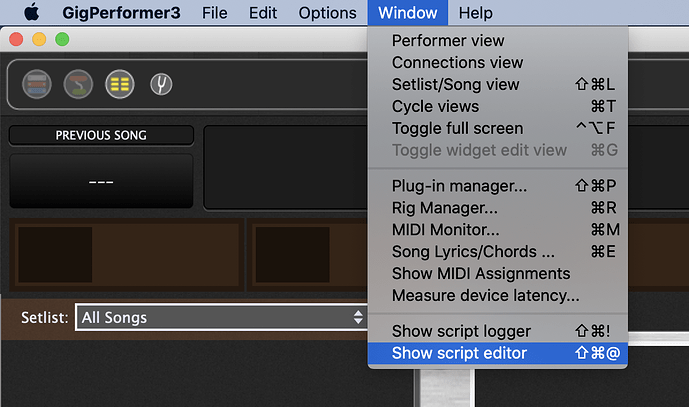This screenshot has width=689, height=407.
Task: Click the first dark song part tile
Action: pos(55,254)
